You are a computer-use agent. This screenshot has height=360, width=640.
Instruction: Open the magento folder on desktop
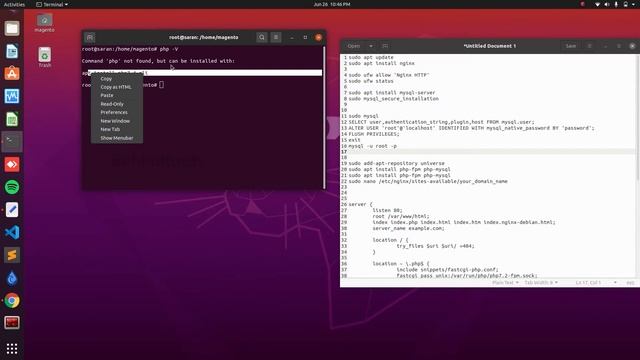coord(44,23)
